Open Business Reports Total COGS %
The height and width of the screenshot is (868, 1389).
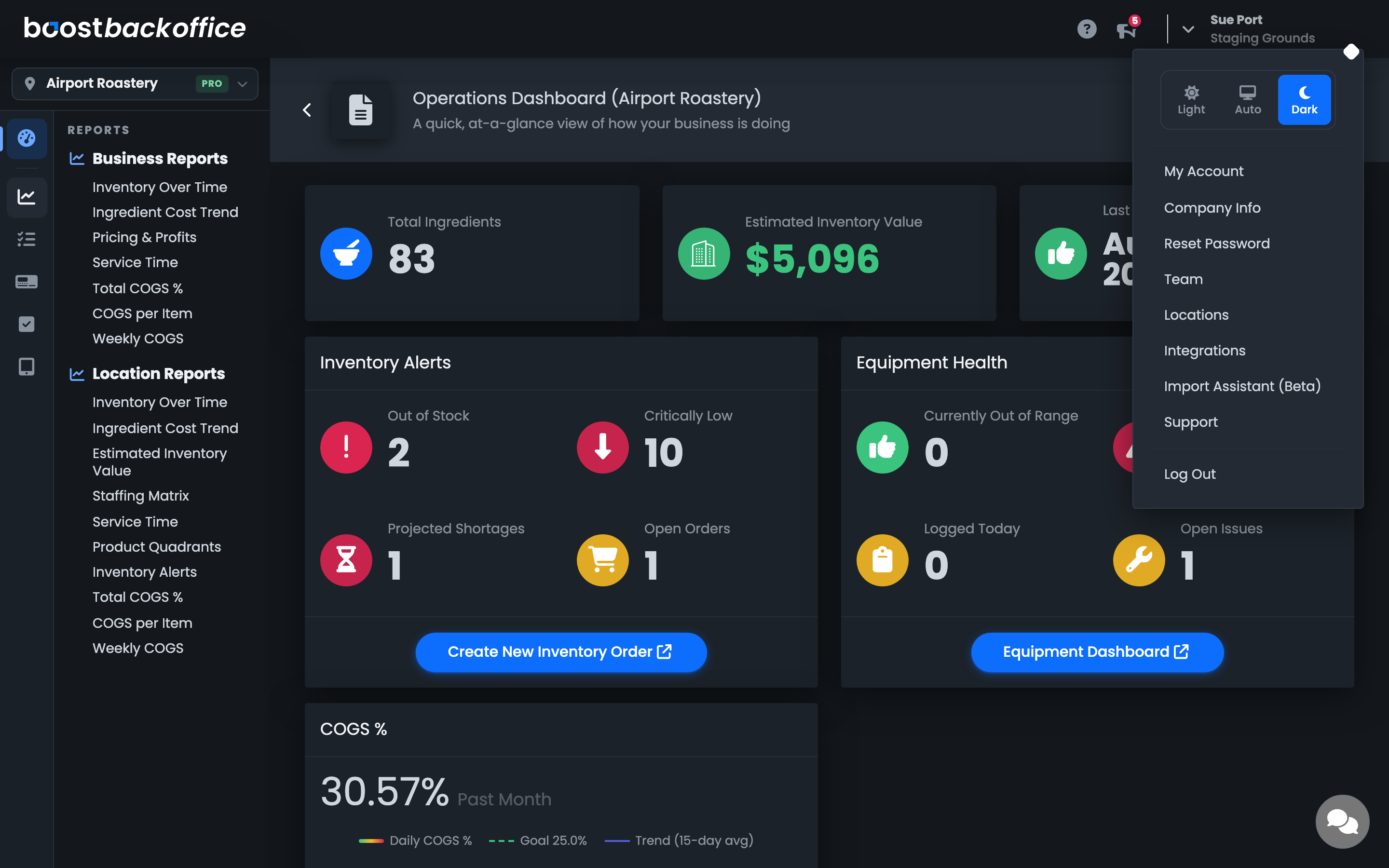pyautogui.click(x=138, y=288)
